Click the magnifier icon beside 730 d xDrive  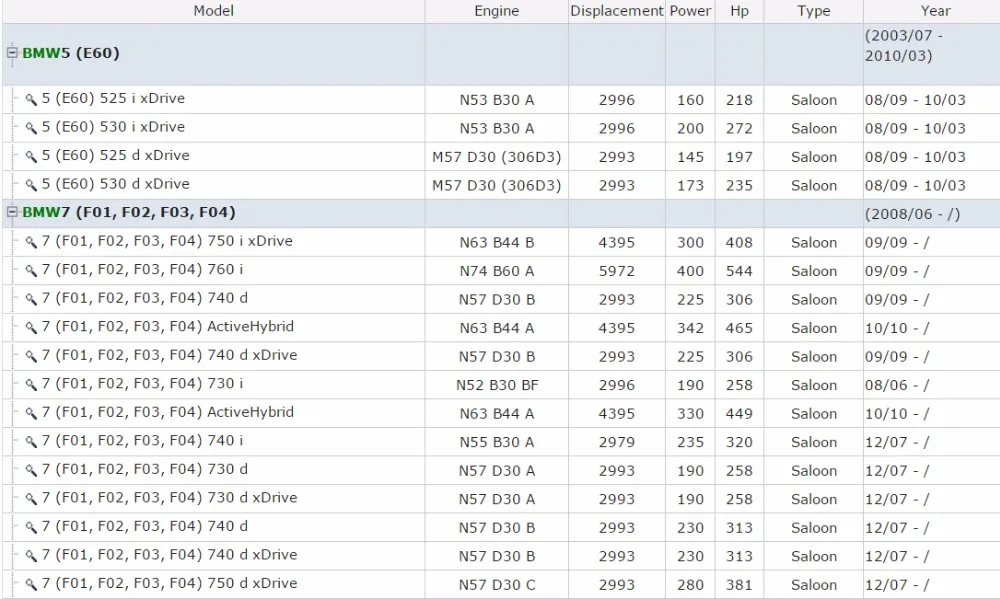point(31,499)
